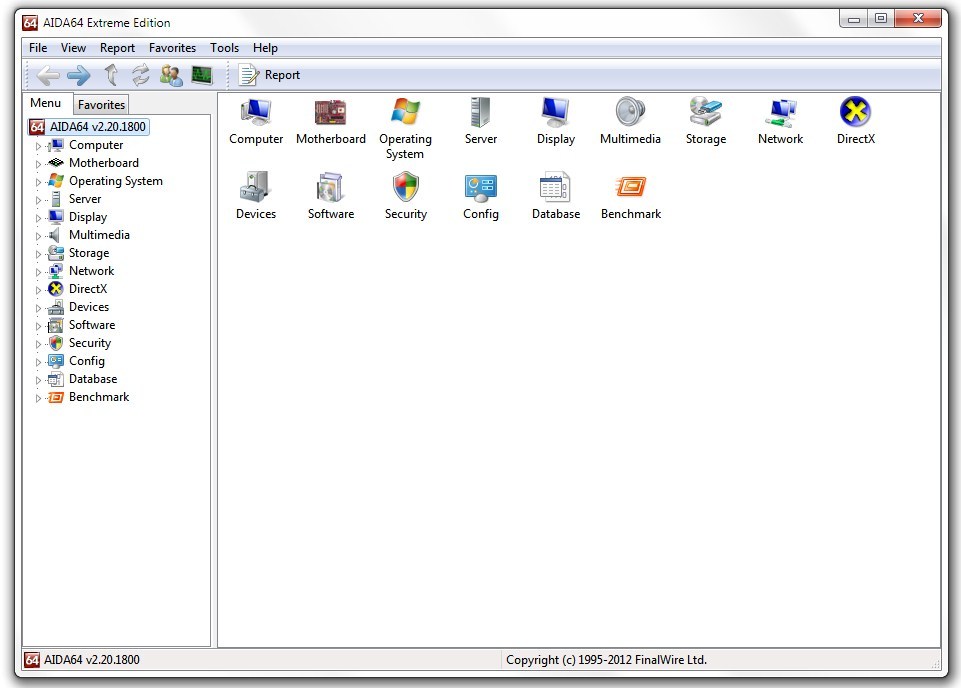This screenshot has height=688, width=961.
Task: Expand the Computer tree node
Action: (39, 146)
